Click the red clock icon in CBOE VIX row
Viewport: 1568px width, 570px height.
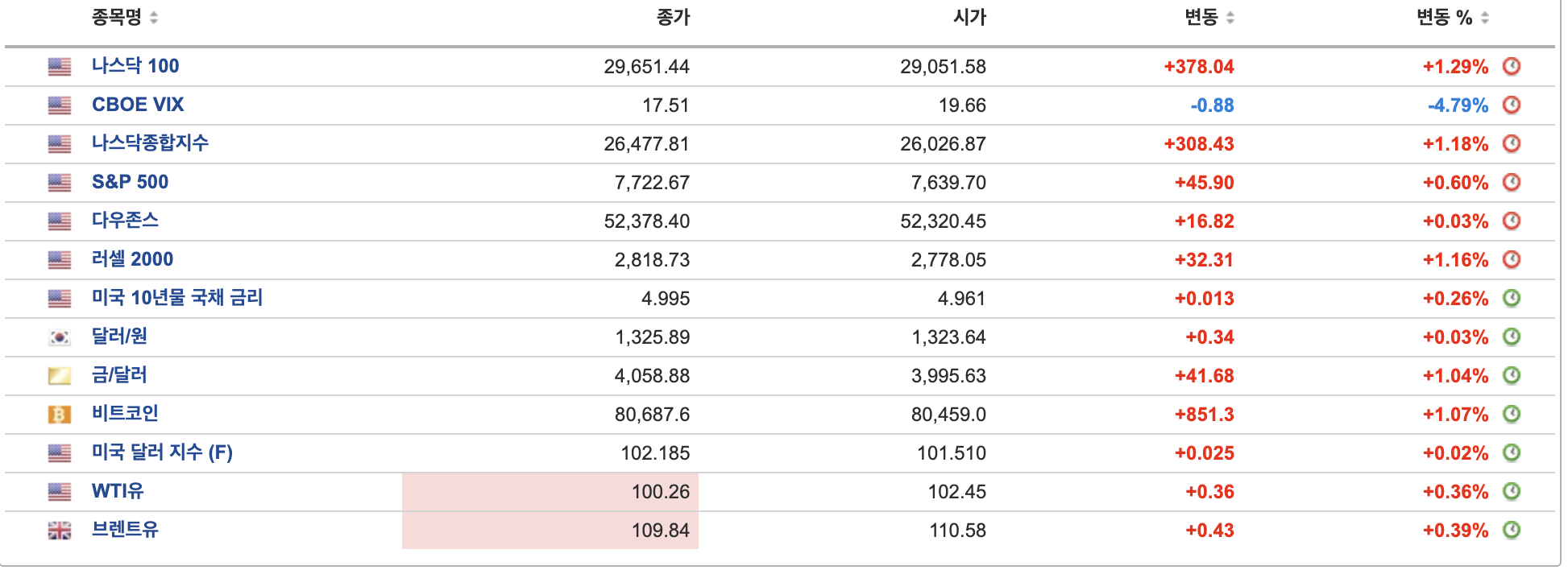[x=1512, y=105]
